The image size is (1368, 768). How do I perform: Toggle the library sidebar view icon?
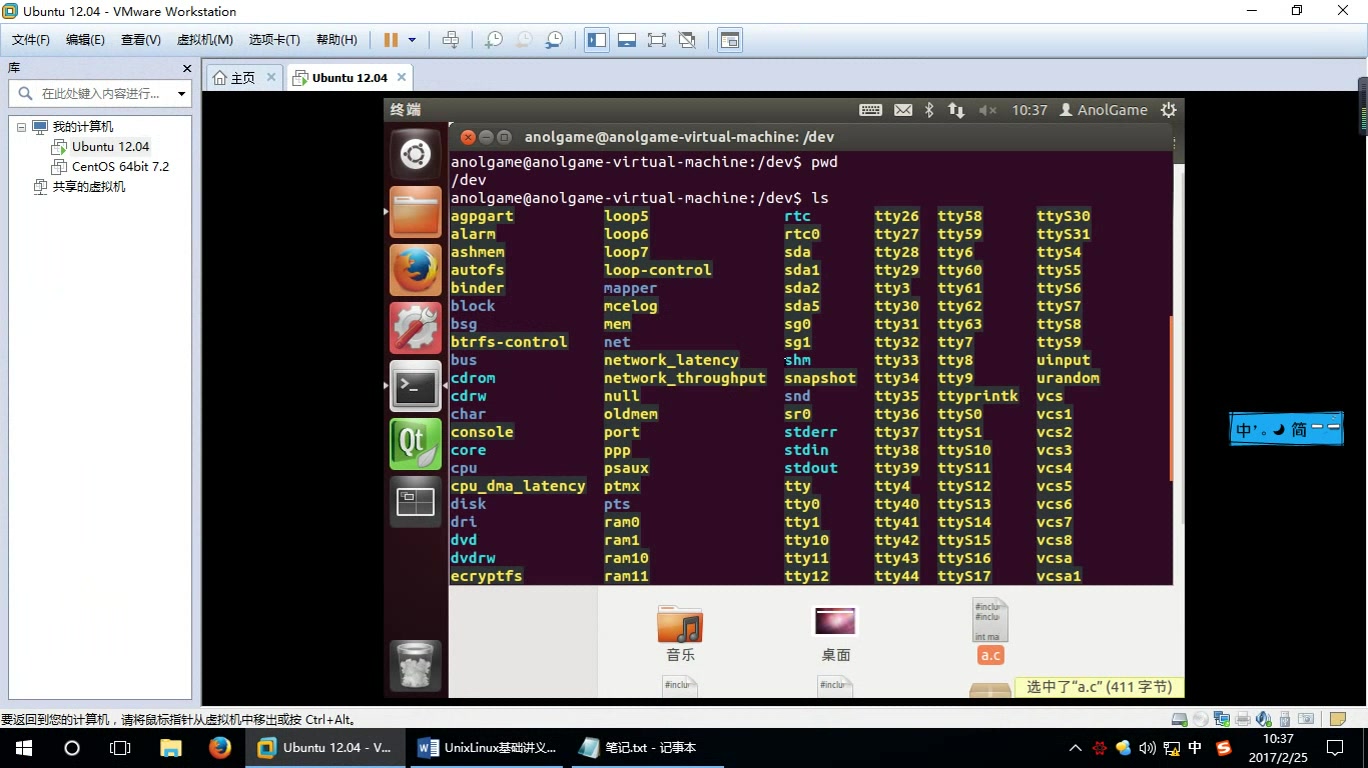(597, 40)
